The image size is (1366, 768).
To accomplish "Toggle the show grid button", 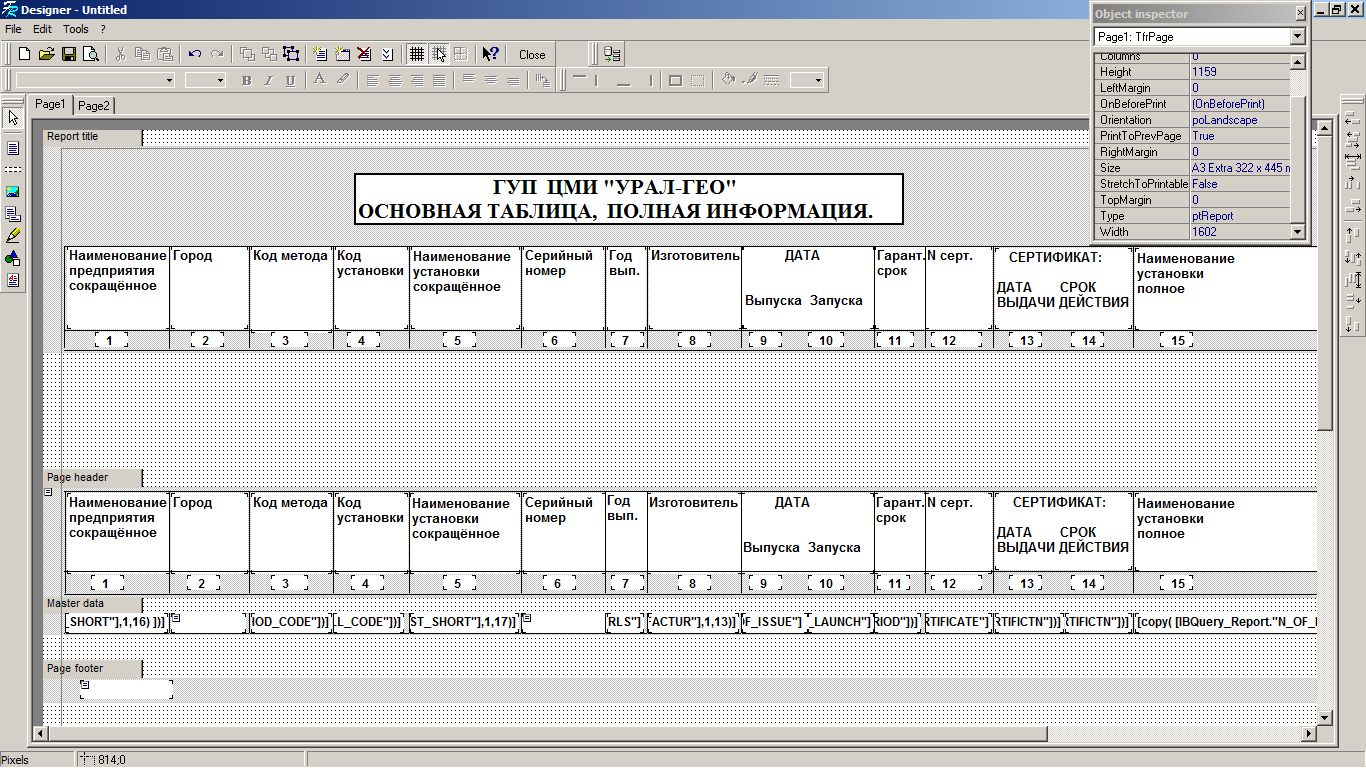I will click(x=416, y=54).
